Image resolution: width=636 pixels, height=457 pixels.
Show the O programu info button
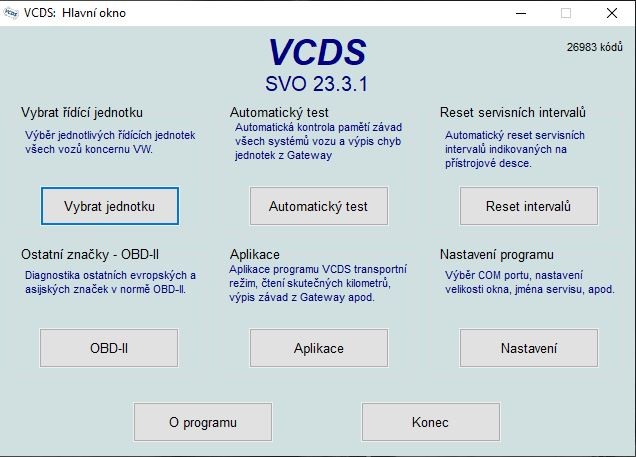click(203, 422)
